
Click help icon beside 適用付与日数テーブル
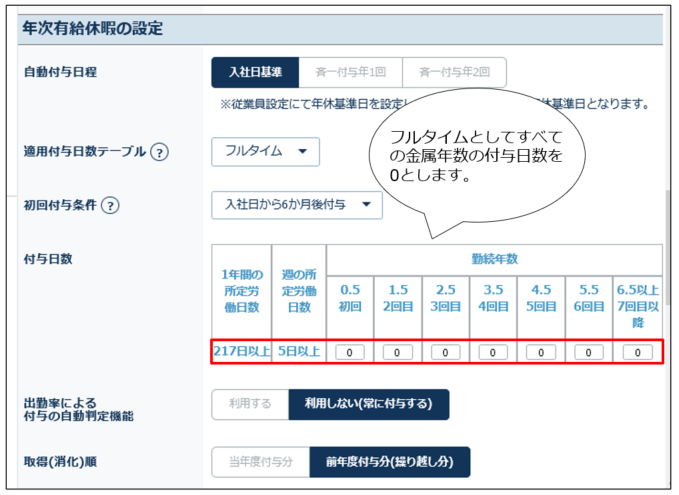[159, 152]
